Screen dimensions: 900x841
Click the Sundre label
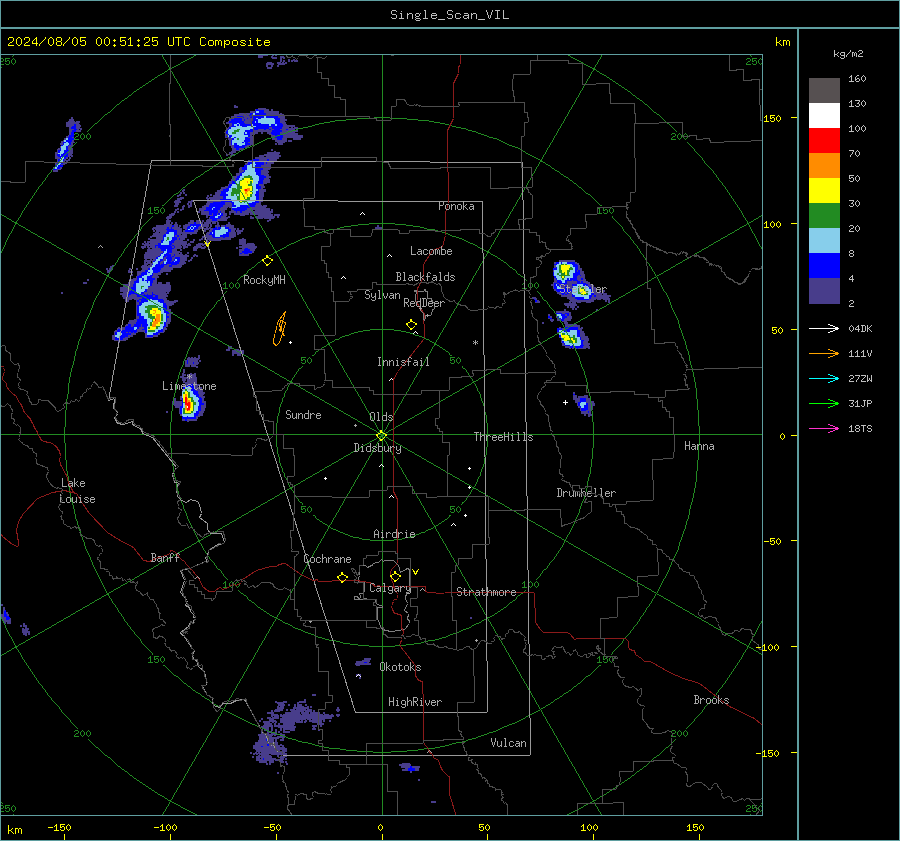pos(303,414)
